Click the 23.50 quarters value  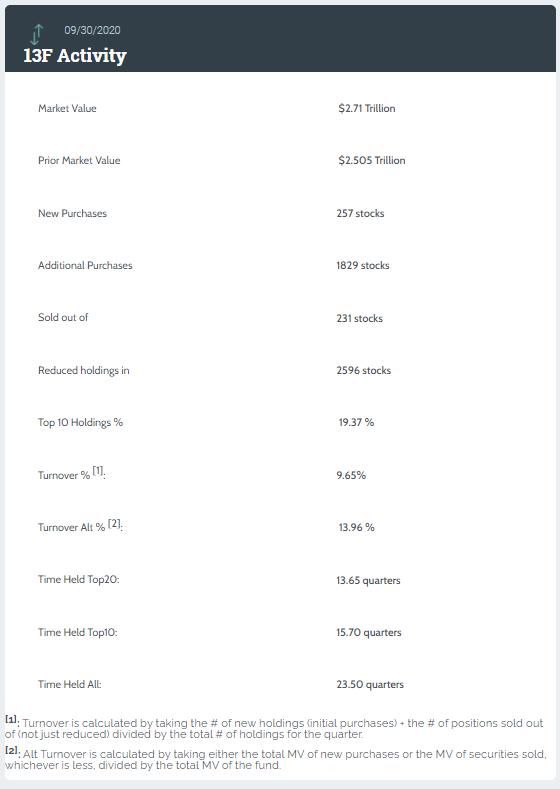click(x=370, y=685)
